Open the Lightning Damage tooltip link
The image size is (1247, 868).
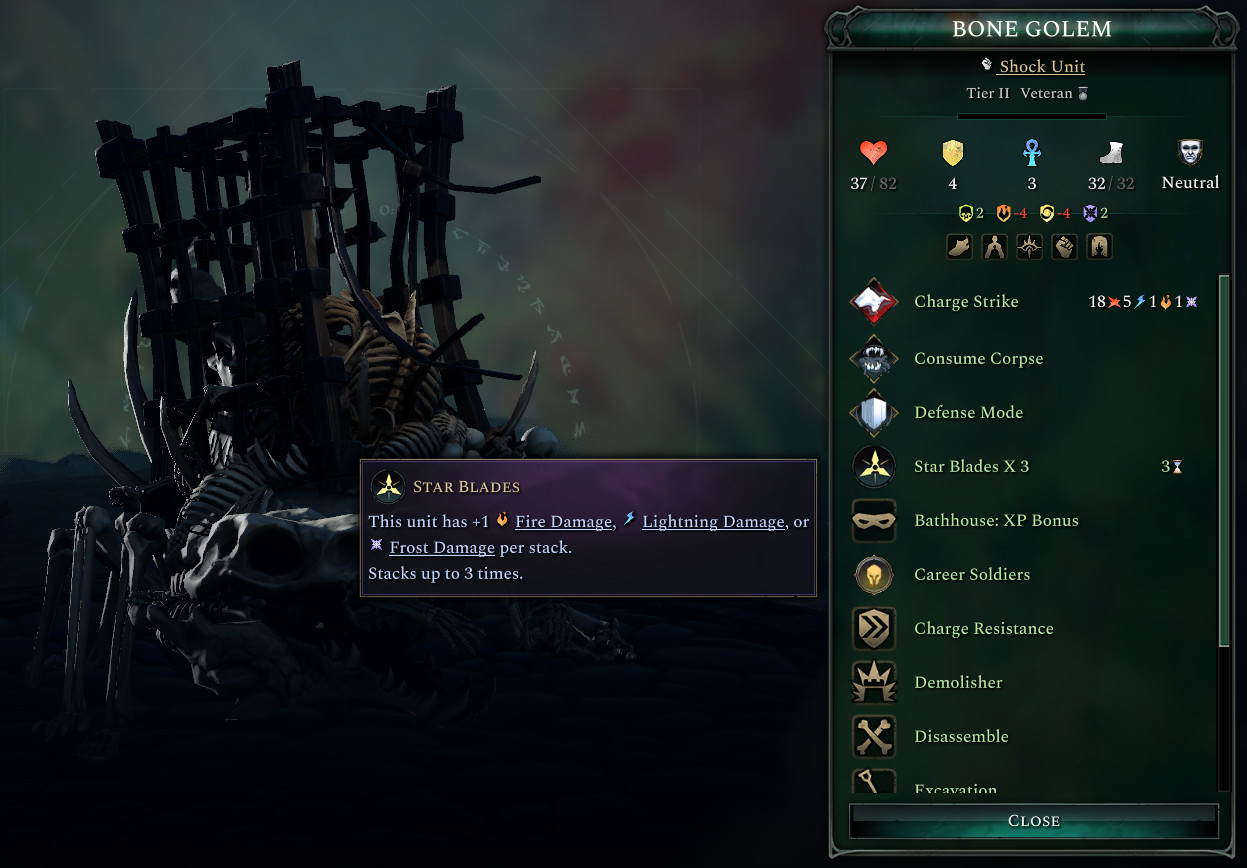713,521
